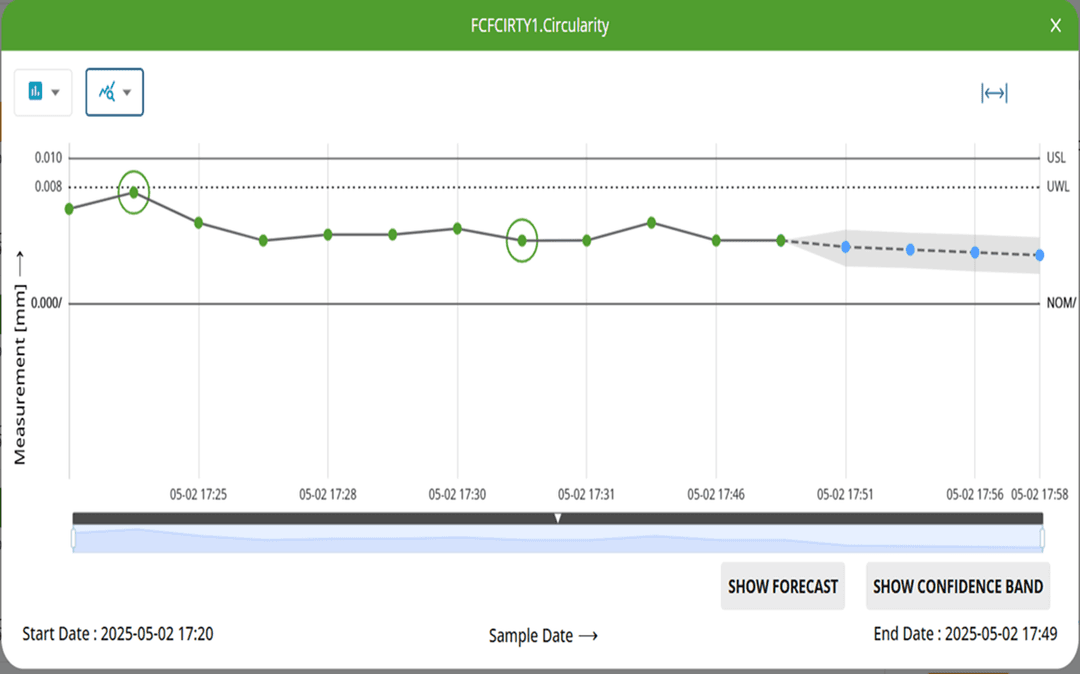The image size is (1080, 674).
Task: Click the USL limit label
Action: (x=1056, y=158)
